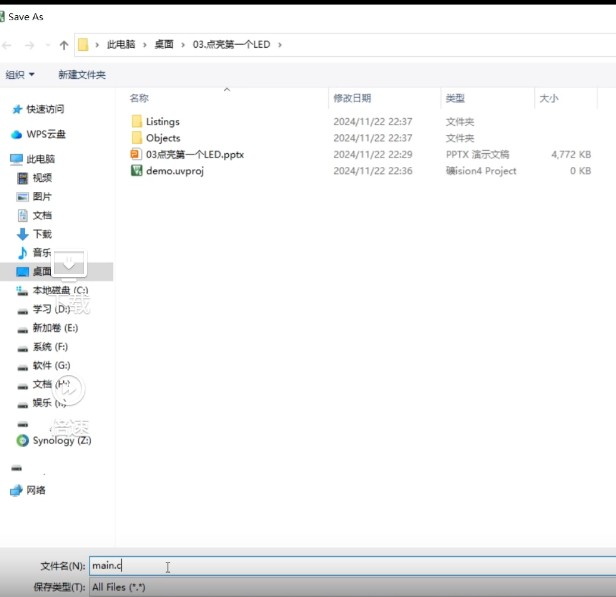Click the Synology drive icon
Screen dimensions: 616x597
pyautogui.click(x=23, y=441)
